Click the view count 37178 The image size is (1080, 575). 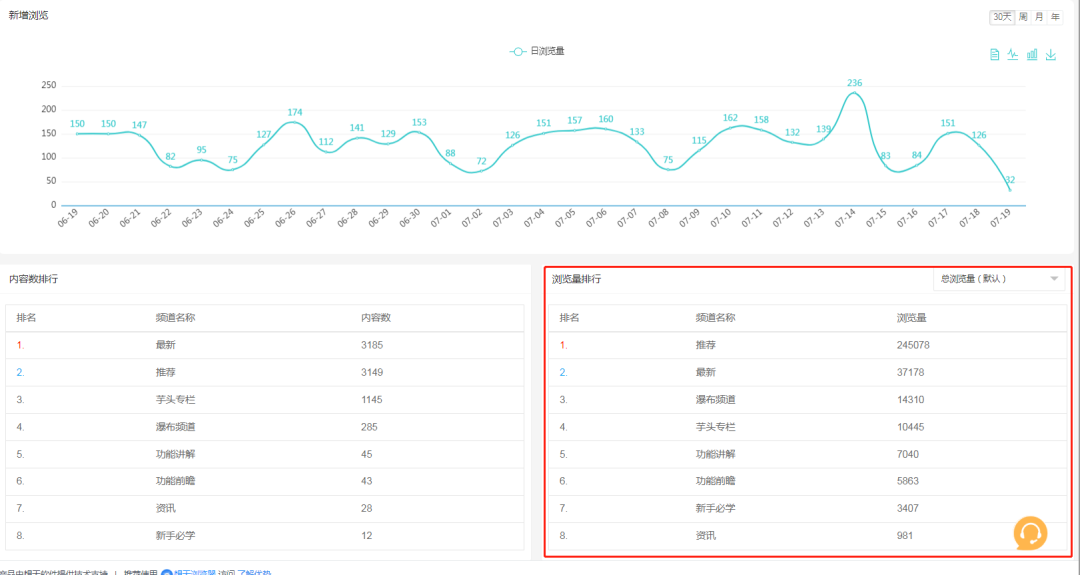pos(911,373)
